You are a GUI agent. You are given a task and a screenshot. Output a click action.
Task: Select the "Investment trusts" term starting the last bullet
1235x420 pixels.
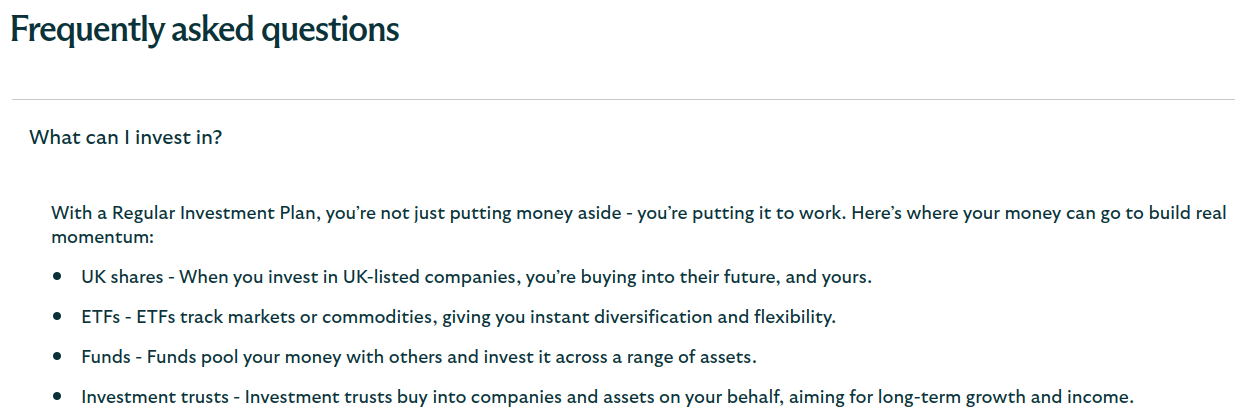coord(155,398)
